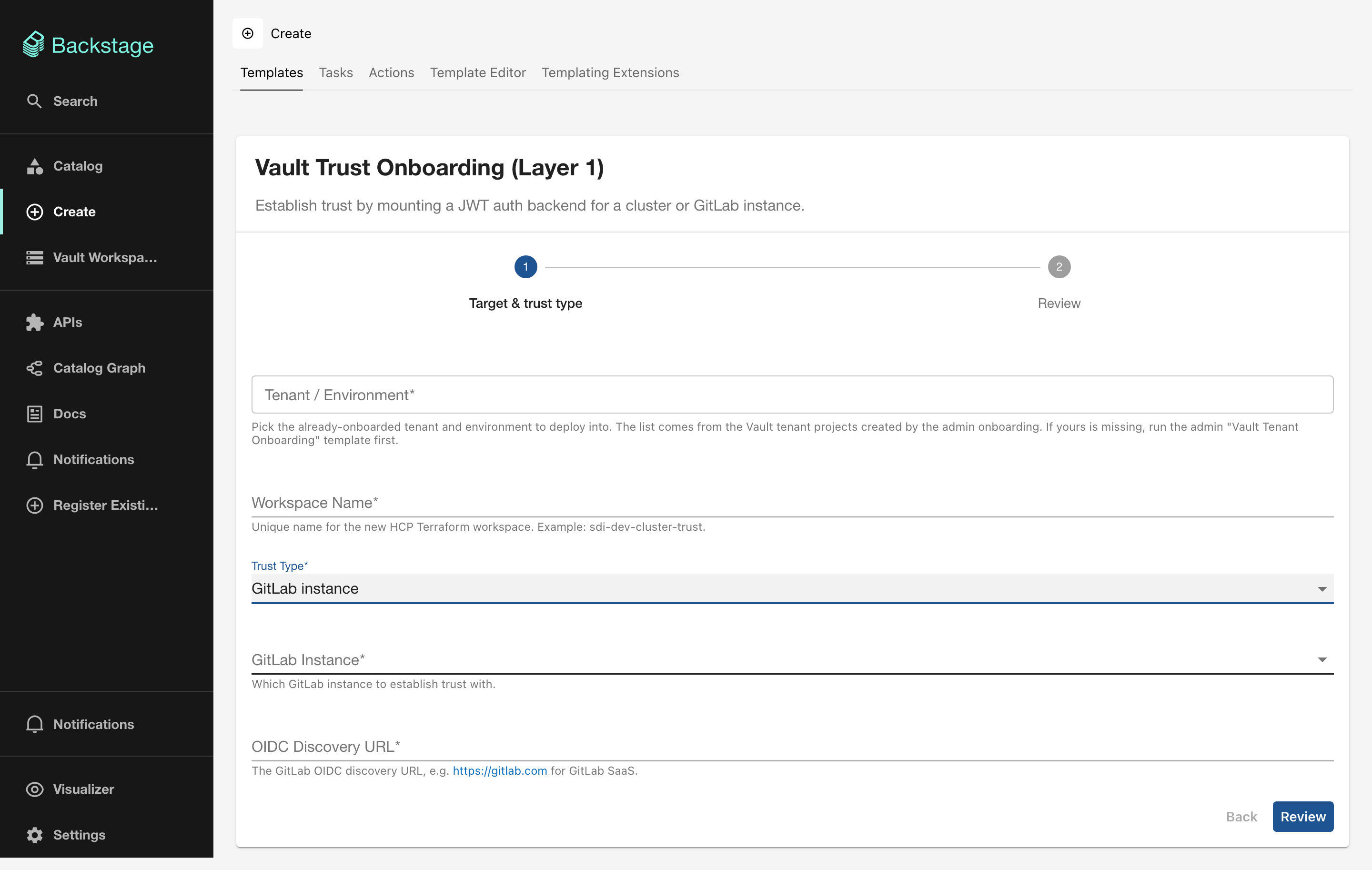Click the Catalog Graph sidebar label

tap(99, 368)
